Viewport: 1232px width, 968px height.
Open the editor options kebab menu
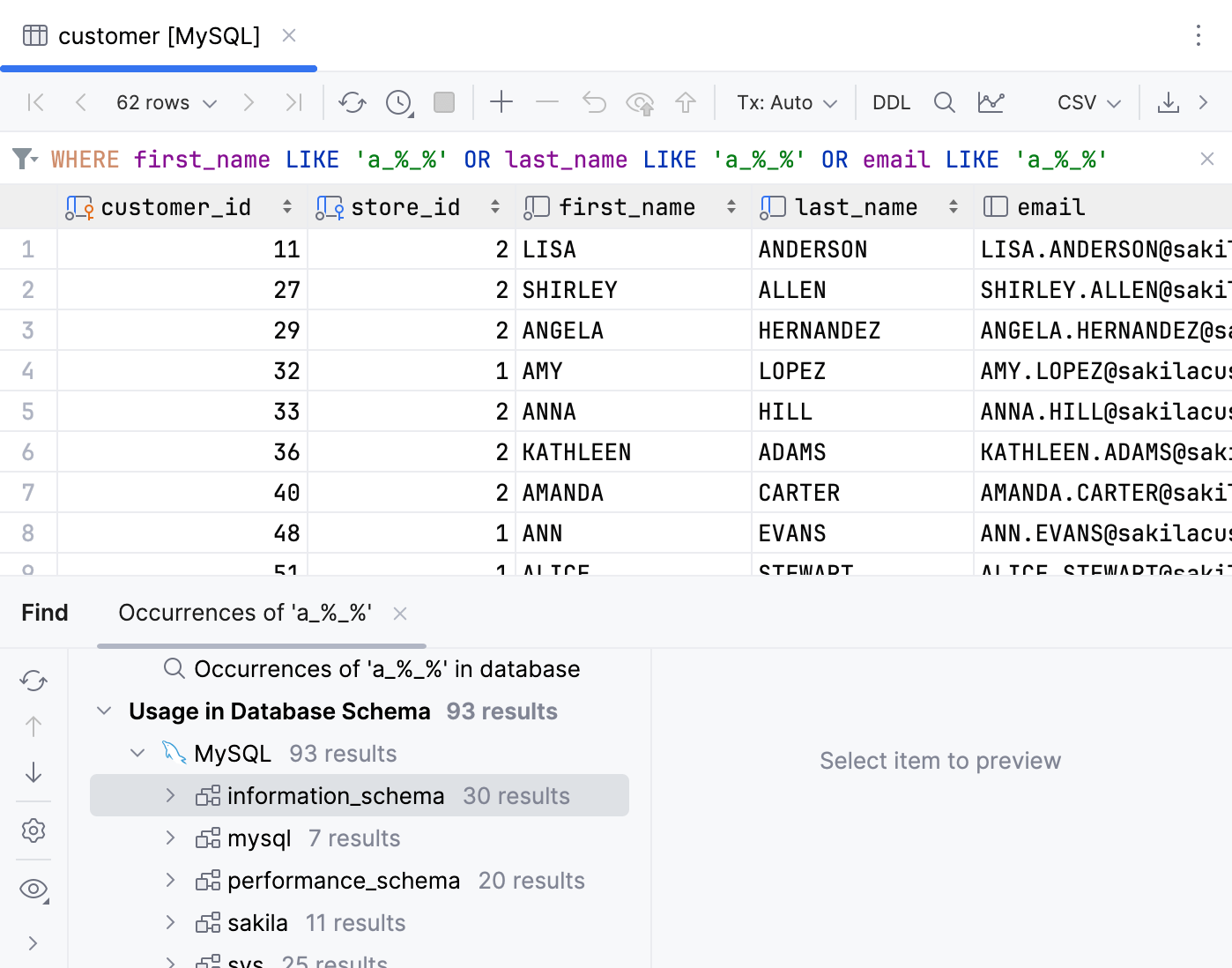pos(1199,36)
